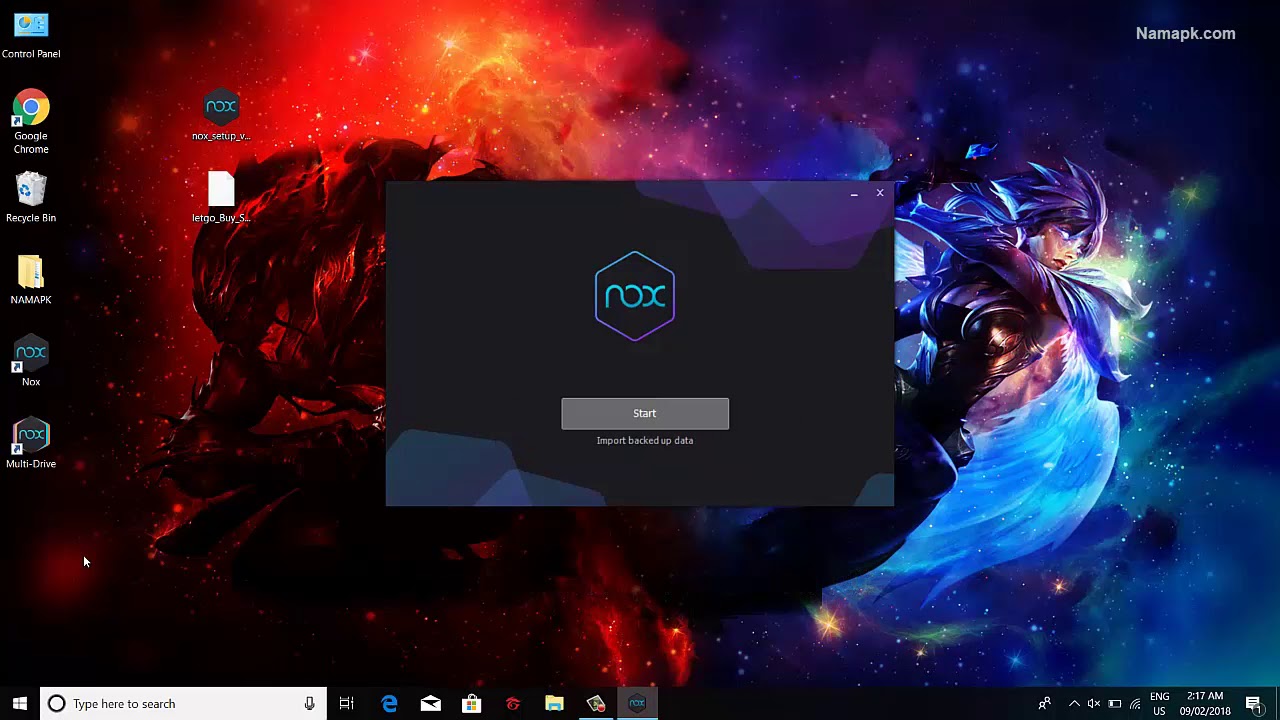Select the nox_setup installer file icon

[x=221, y=116]
